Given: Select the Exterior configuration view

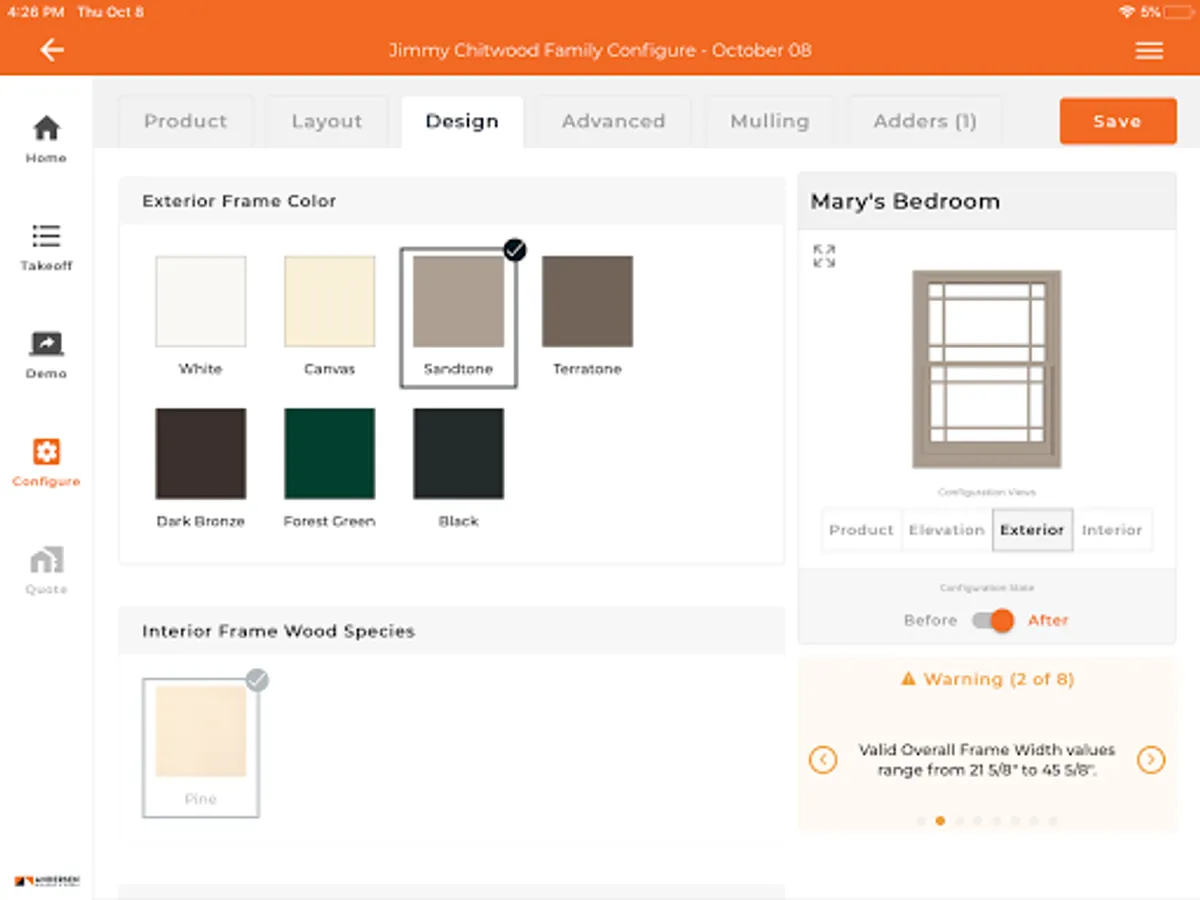Looking at the screenshot, I should click(1032, 530).
